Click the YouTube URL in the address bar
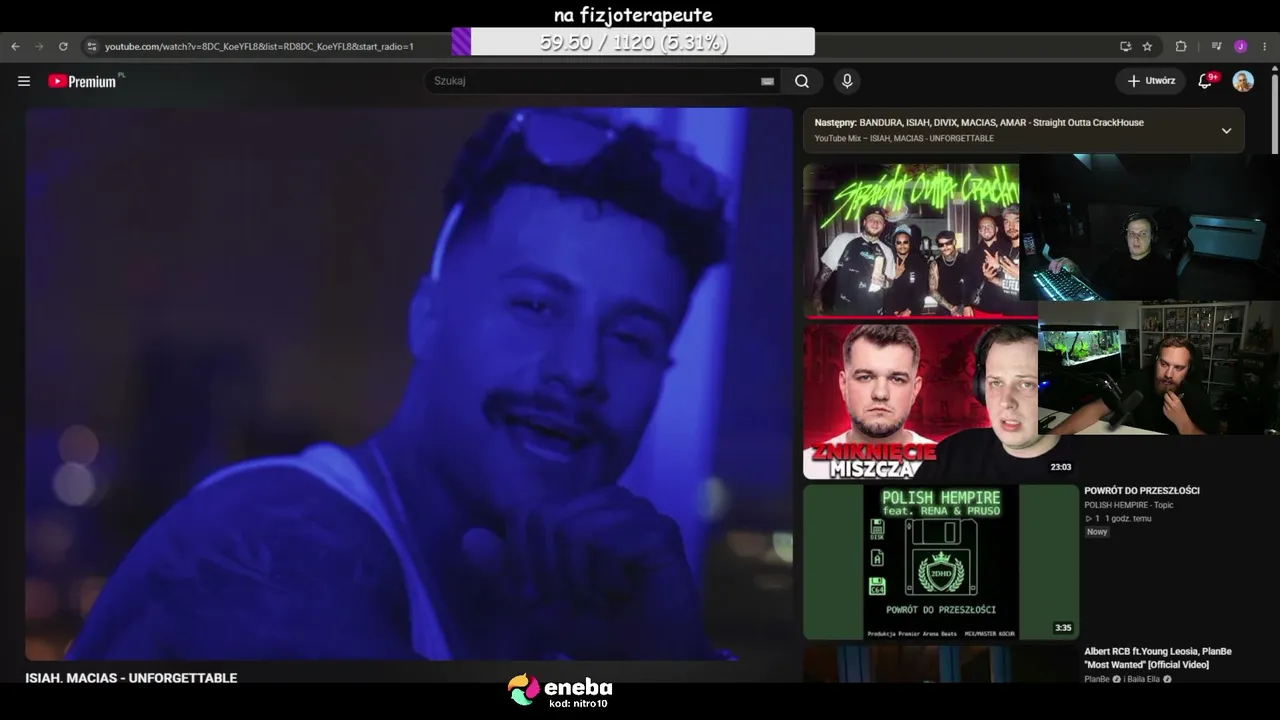The image size is (1280, 720). pyautogui.click(x=259, y=46)
